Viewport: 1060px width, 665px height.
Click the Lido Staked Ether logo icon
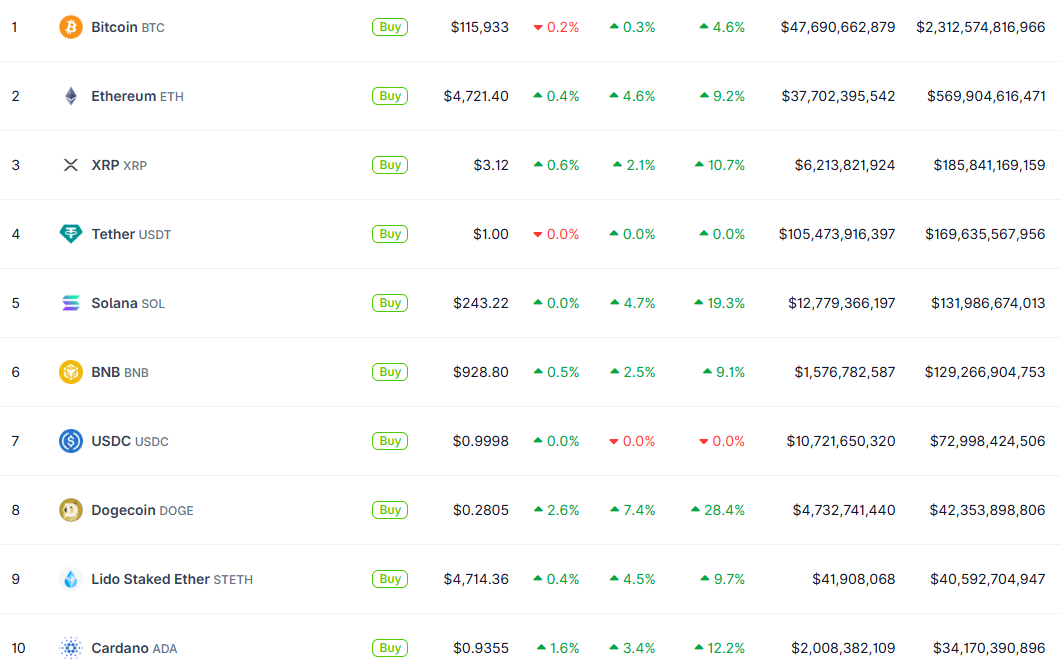click(70, 579)
